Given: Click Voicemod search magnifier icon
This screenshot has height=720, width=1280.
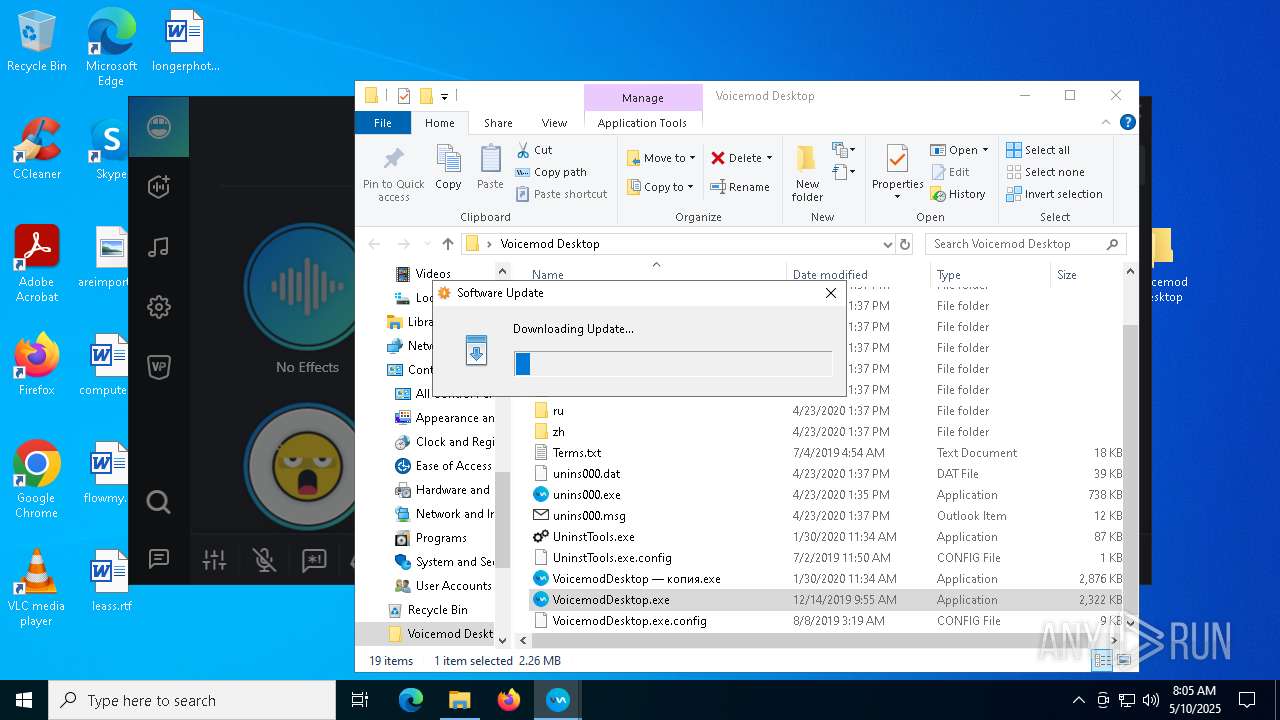Looking at the screenshot, I should pyautogui.click(x=159, y=501).
